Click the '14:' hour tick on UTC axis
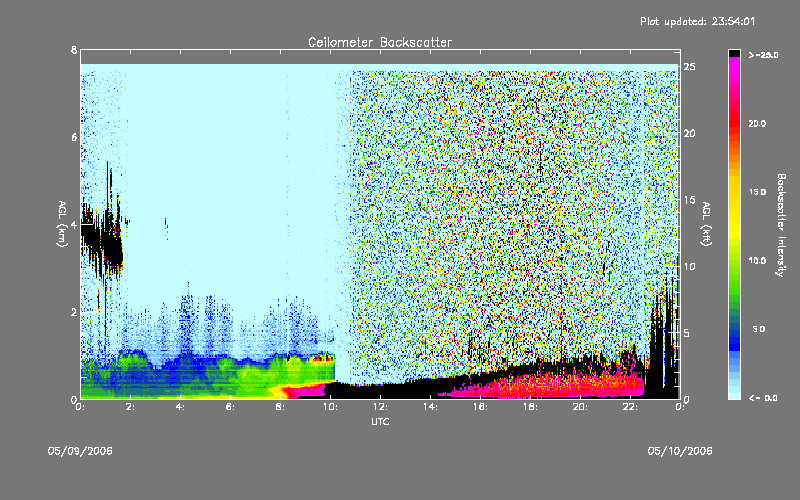The width and height of the screenshot is (800, 500). [430, 407]
